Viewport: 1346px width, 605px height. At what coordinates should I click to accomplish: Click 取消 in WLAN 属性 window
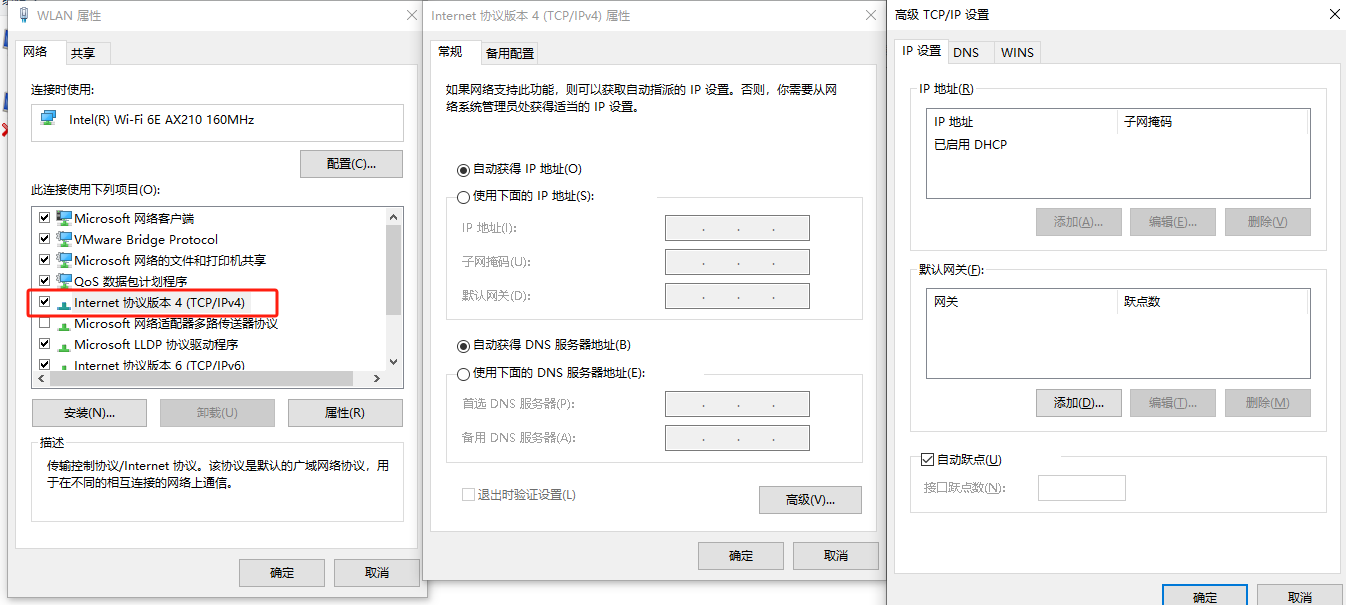tap(376, 573)
